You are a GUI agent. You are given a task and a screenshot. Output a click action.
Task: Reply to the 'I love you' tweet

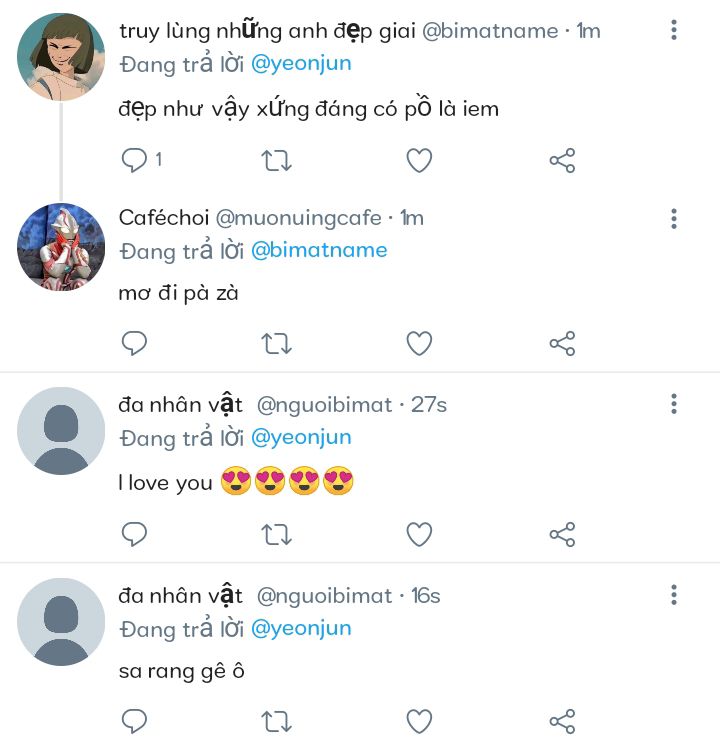(135, 534)
